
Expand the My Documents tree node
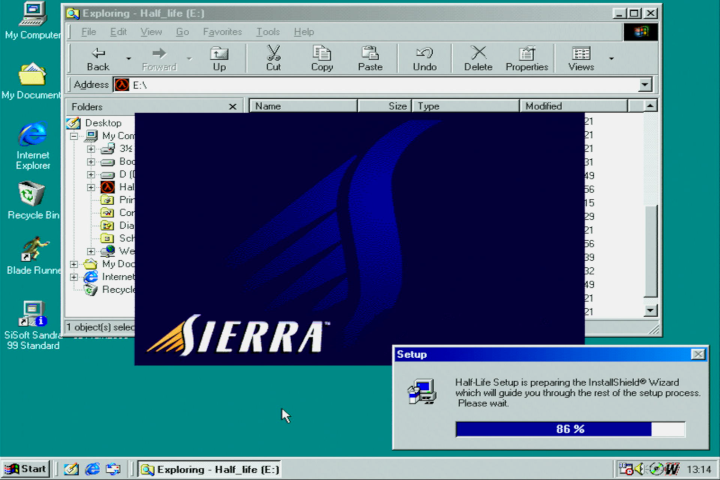[74, 265]
